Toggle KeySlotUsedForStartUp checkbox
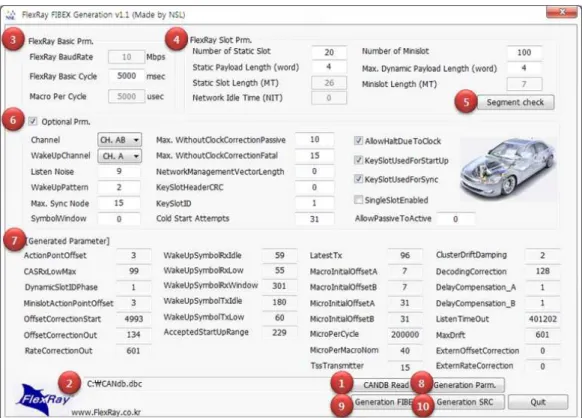582x418 pixels. (x=358, y=160)
